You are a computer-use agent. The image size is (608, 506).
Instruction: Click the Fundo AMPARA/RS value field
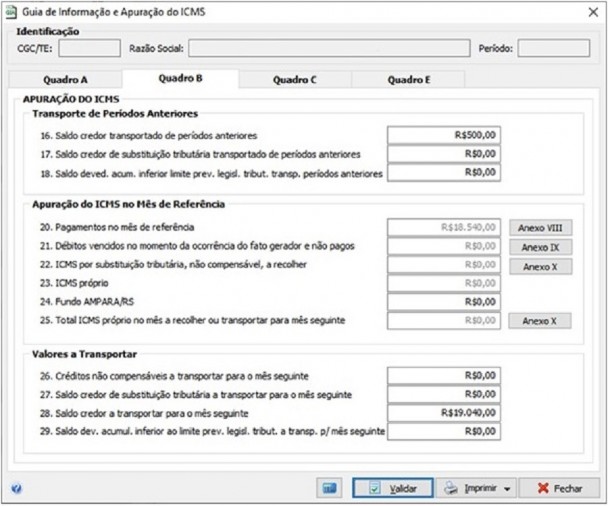point(443,302)
